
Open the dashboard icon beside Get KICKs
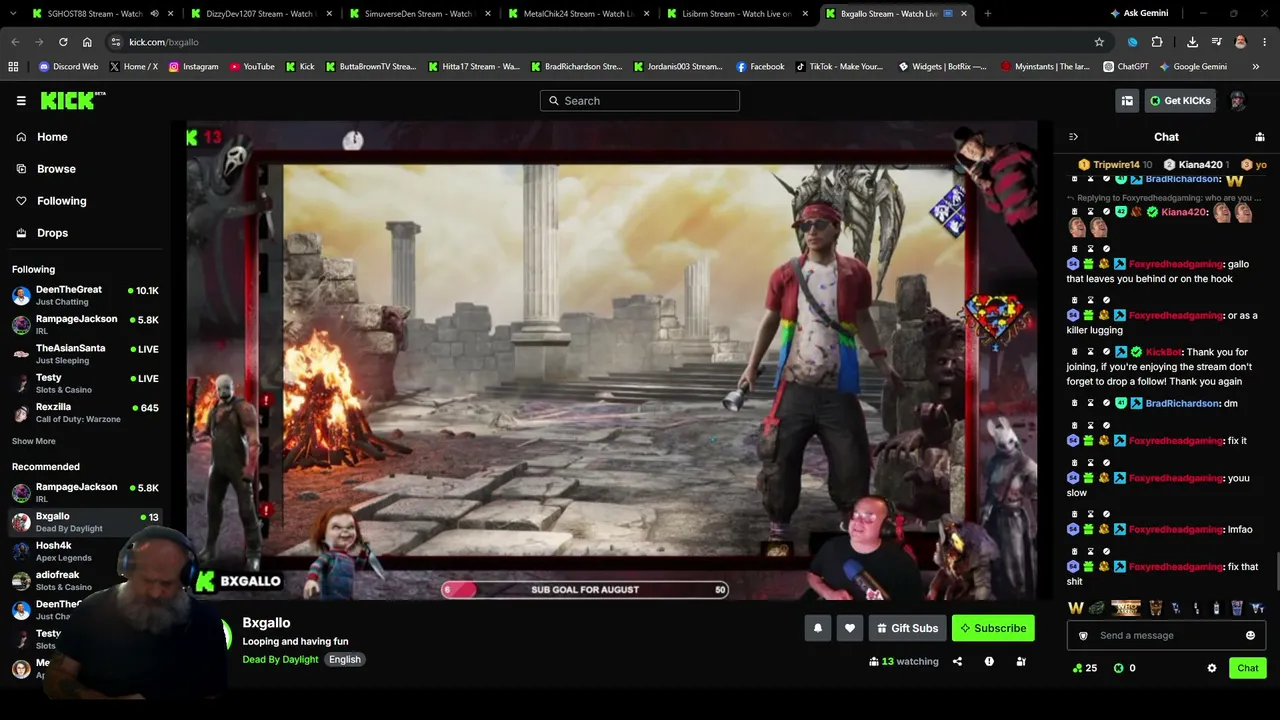1127,100
